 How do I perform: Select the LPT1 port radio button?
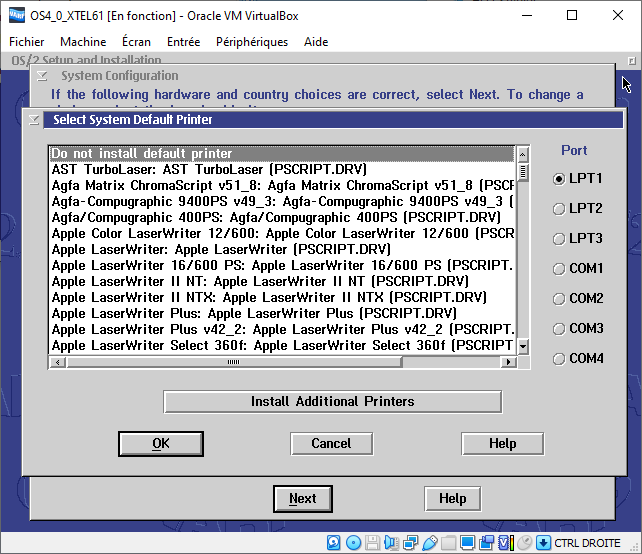(x=559, y=179)
